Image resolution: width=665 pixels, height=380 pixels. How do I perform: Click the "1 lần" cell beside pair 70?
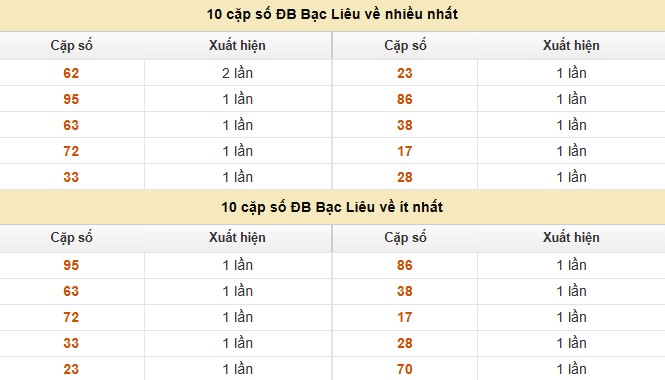click(571, 369)
